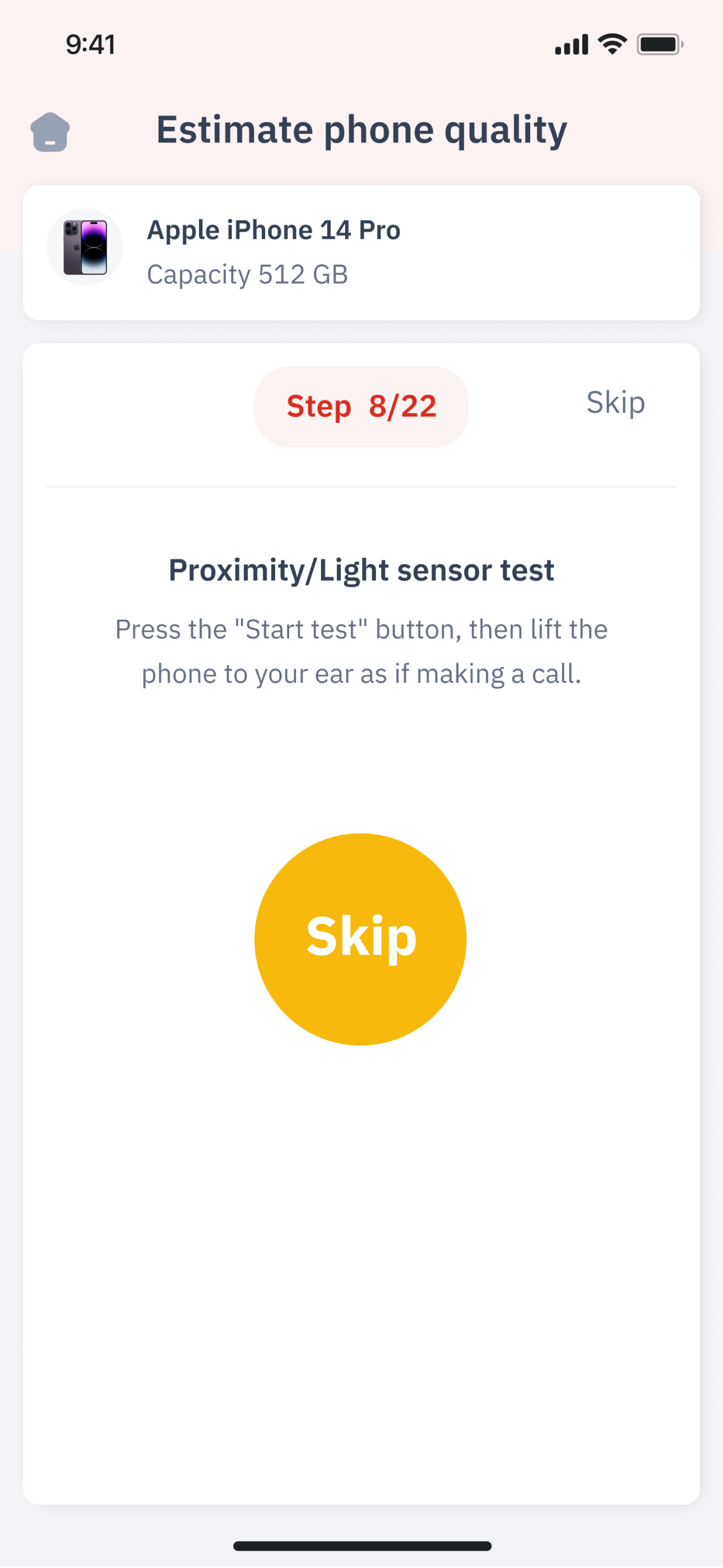
Task: Open the Apple iPhone 14 Pro device card
Action: click(361, 252)
